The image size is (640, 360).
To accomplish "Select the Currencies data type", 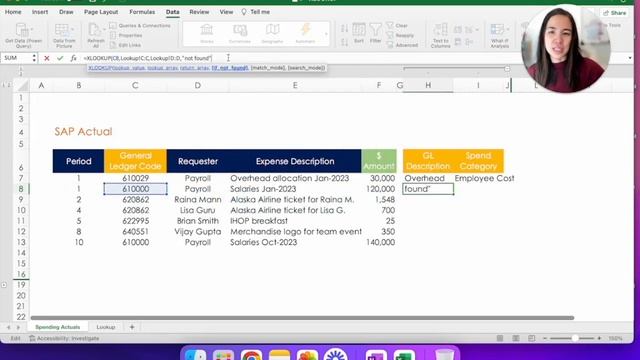I will 240,33.
